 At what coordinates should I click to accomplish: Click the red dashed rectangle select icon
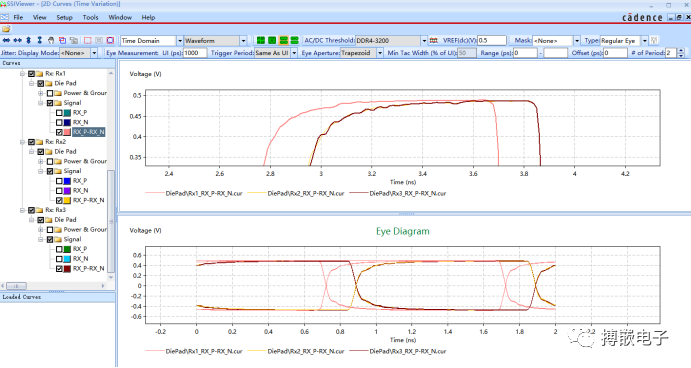point(88,41)
